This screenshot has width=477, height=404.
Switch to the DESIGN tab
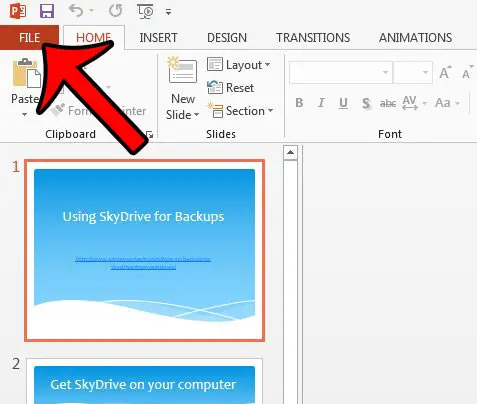227,38
